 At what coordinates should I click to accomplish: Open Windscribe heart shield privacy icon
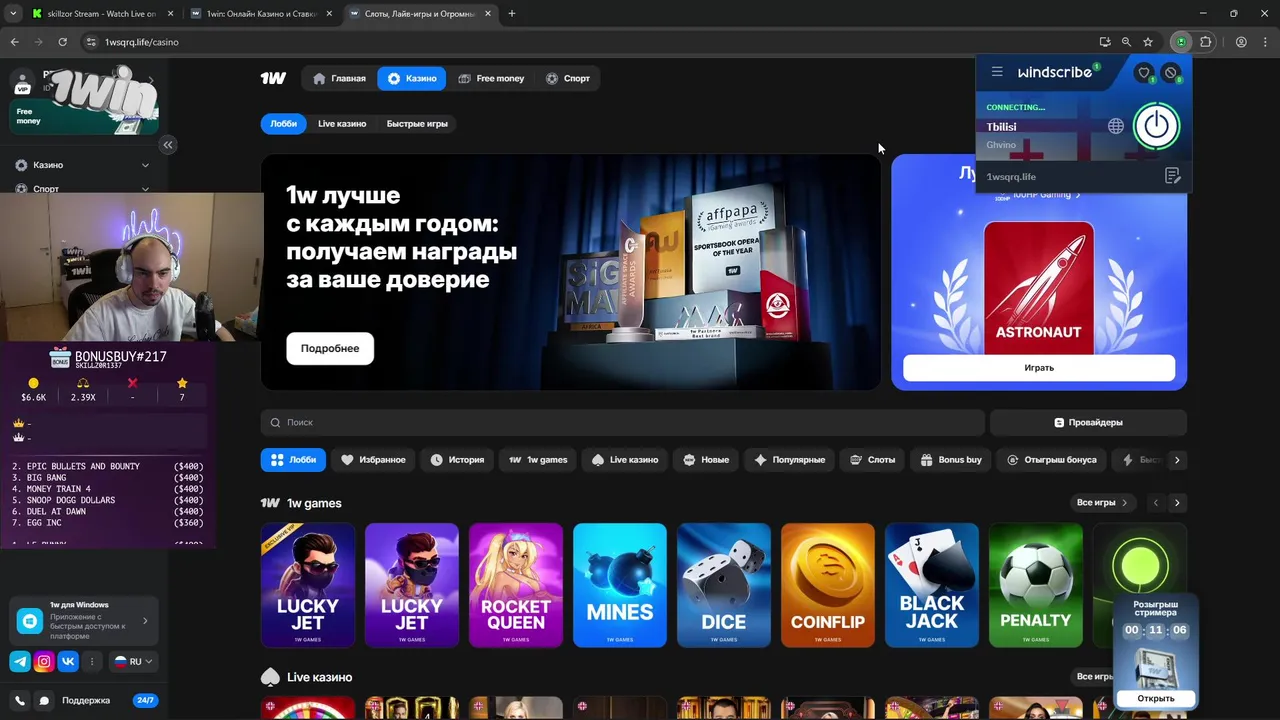[x=1145, y=72]
